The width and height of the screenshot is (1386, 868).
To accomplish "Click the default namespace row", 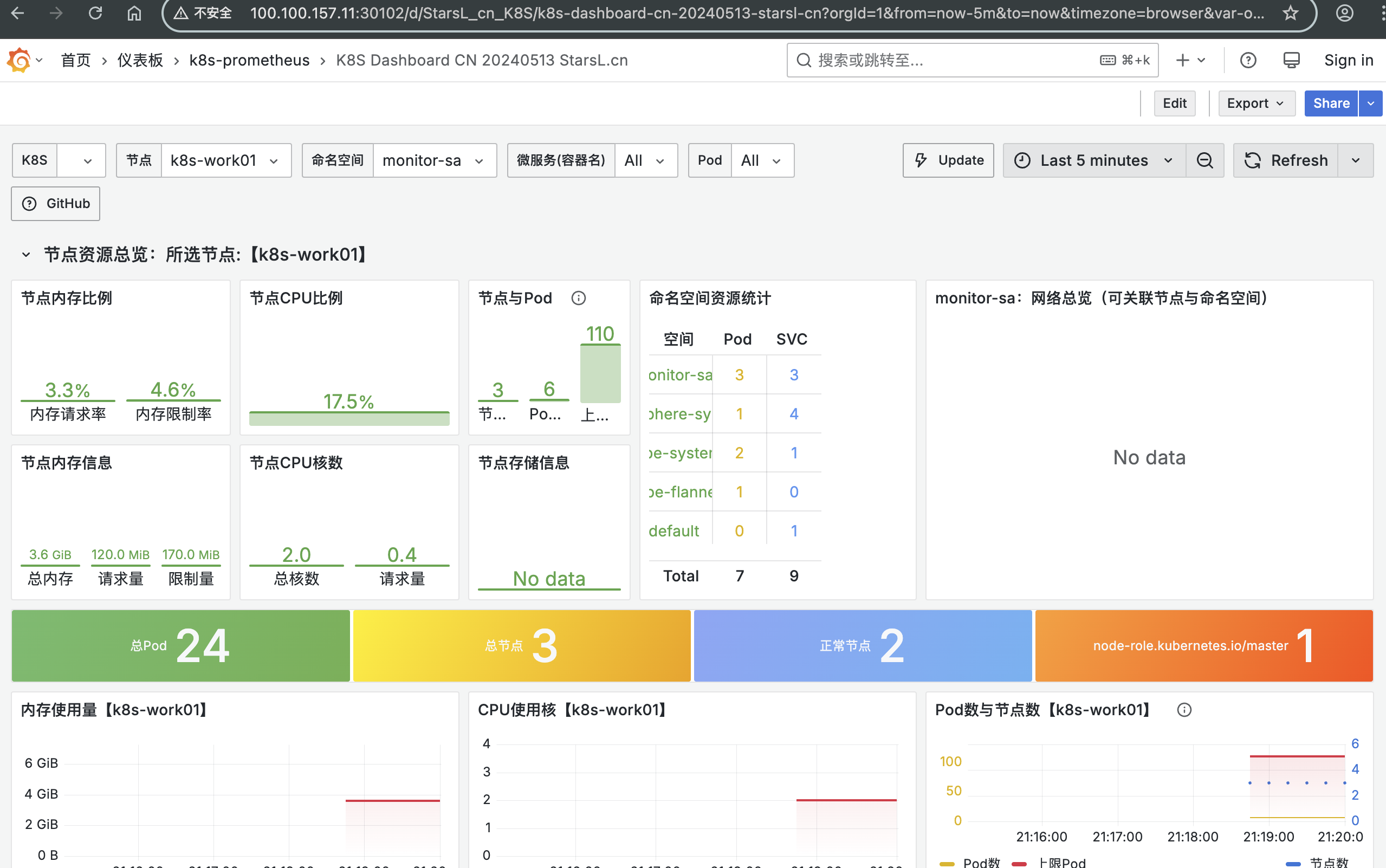I will pos(735,530).
